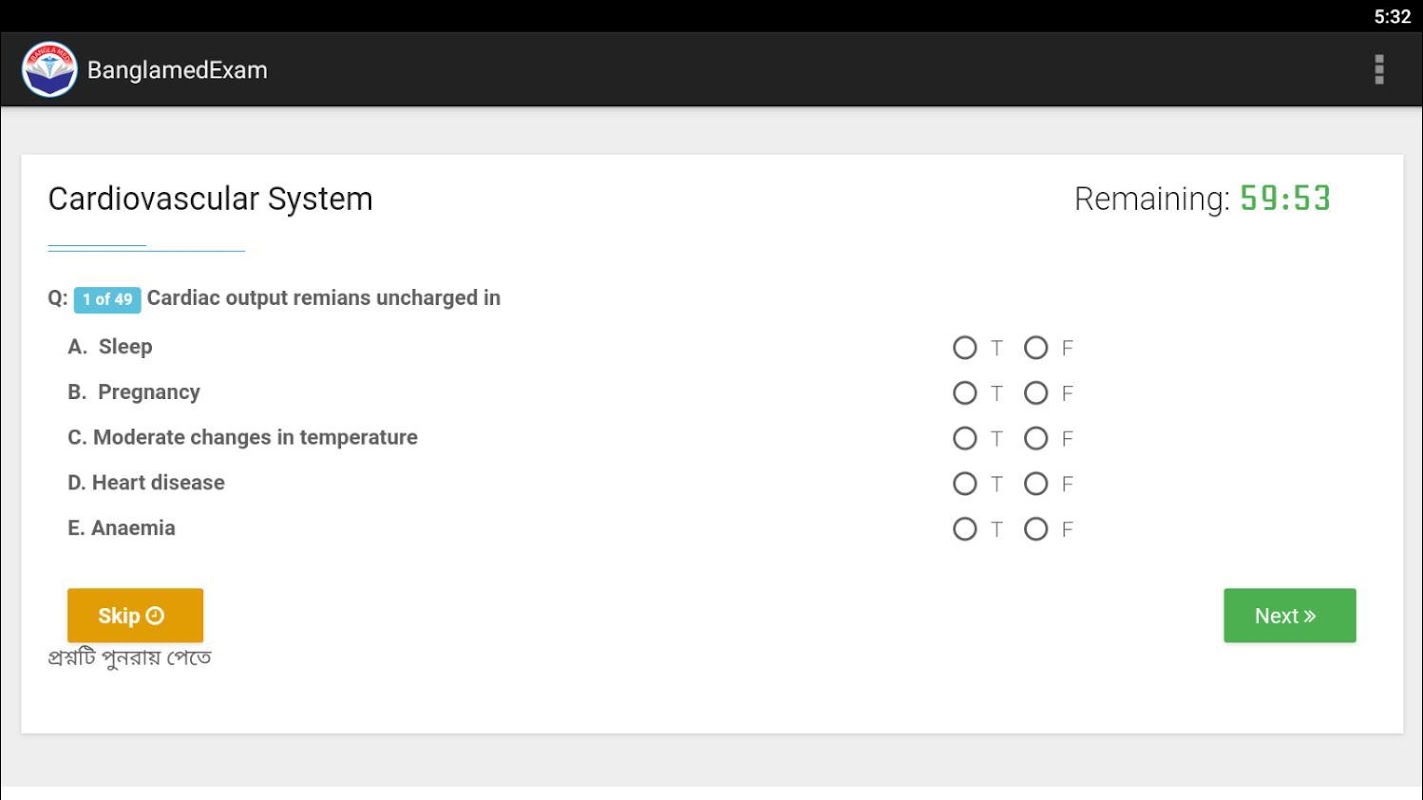Choose False for Moderate changes in temperature

pos(1036,438)
